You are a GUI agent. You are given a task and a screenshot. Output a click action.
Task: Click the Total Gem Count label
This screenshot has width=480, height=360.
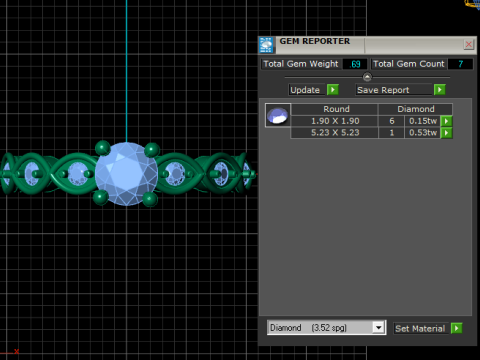coord(409,64)
